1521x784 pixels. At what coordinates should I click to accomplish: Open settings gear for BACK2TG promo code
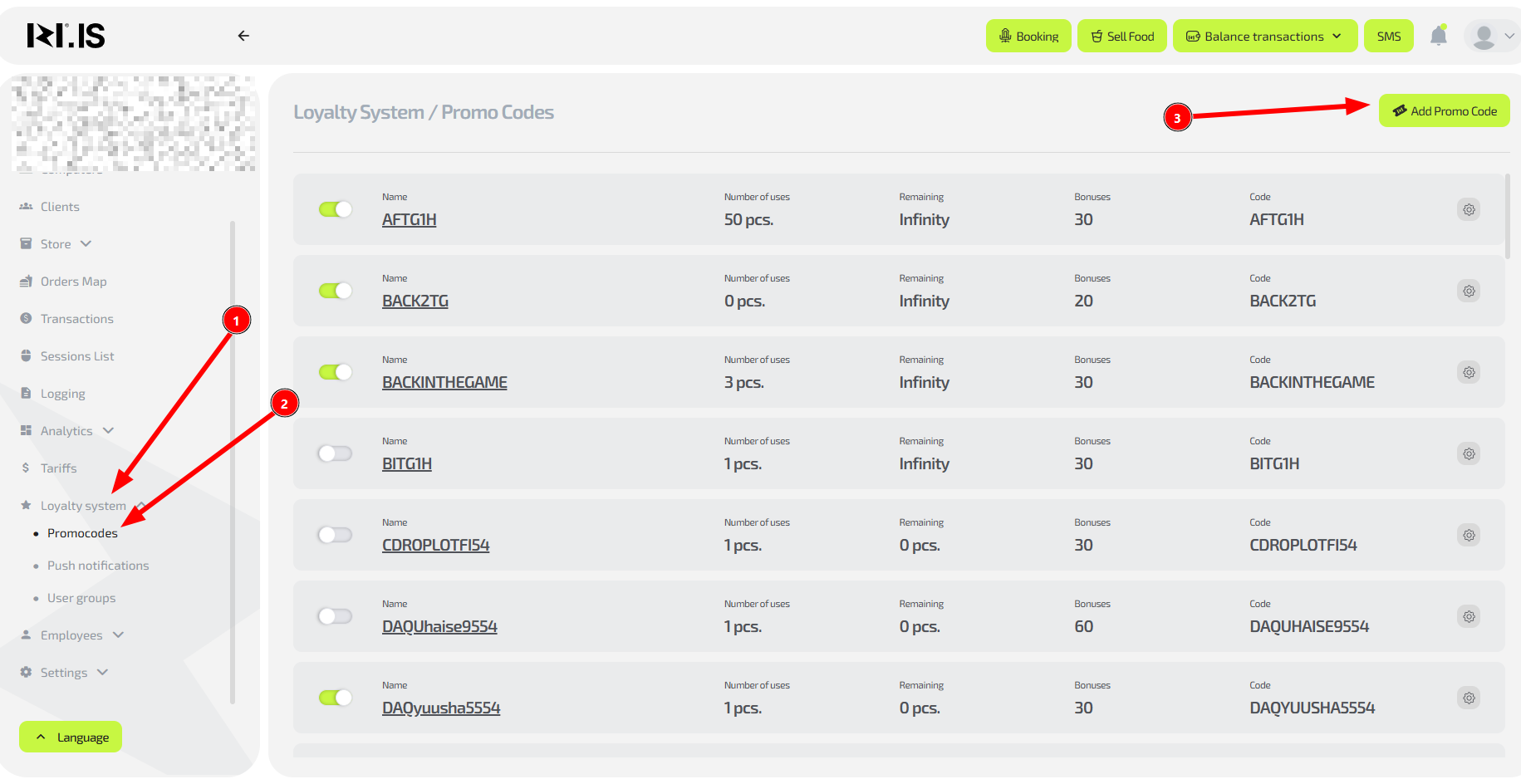[1469, 291]
